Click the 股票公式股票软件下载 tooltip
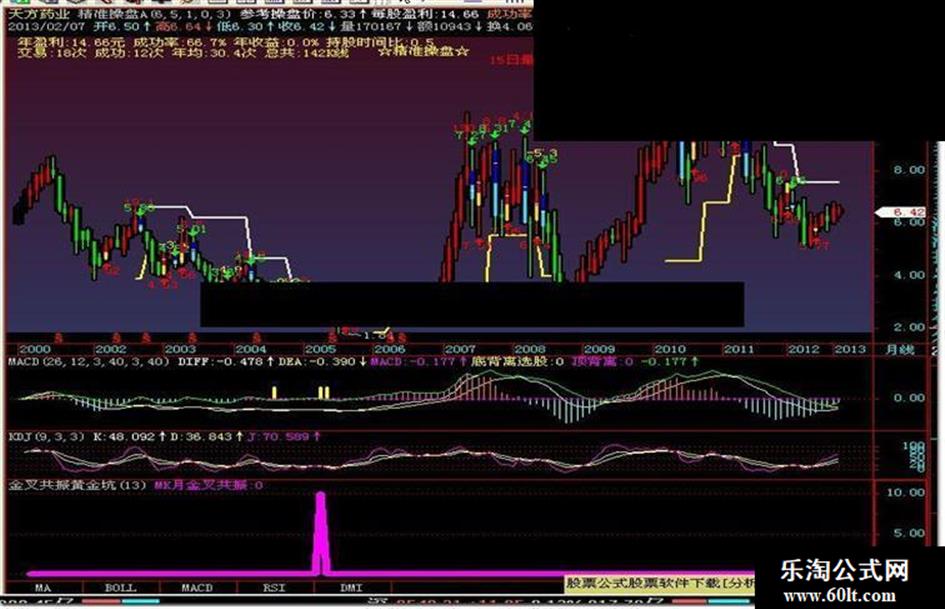945x609 pixels. click(x=660, y=582)
